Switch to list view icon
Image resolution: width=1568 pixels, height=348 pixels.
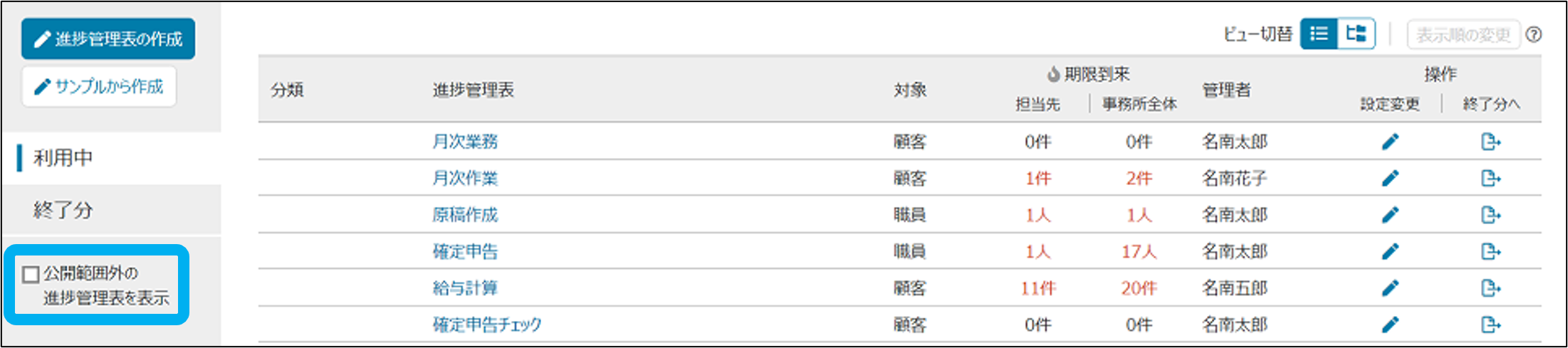coord(1319,34)
